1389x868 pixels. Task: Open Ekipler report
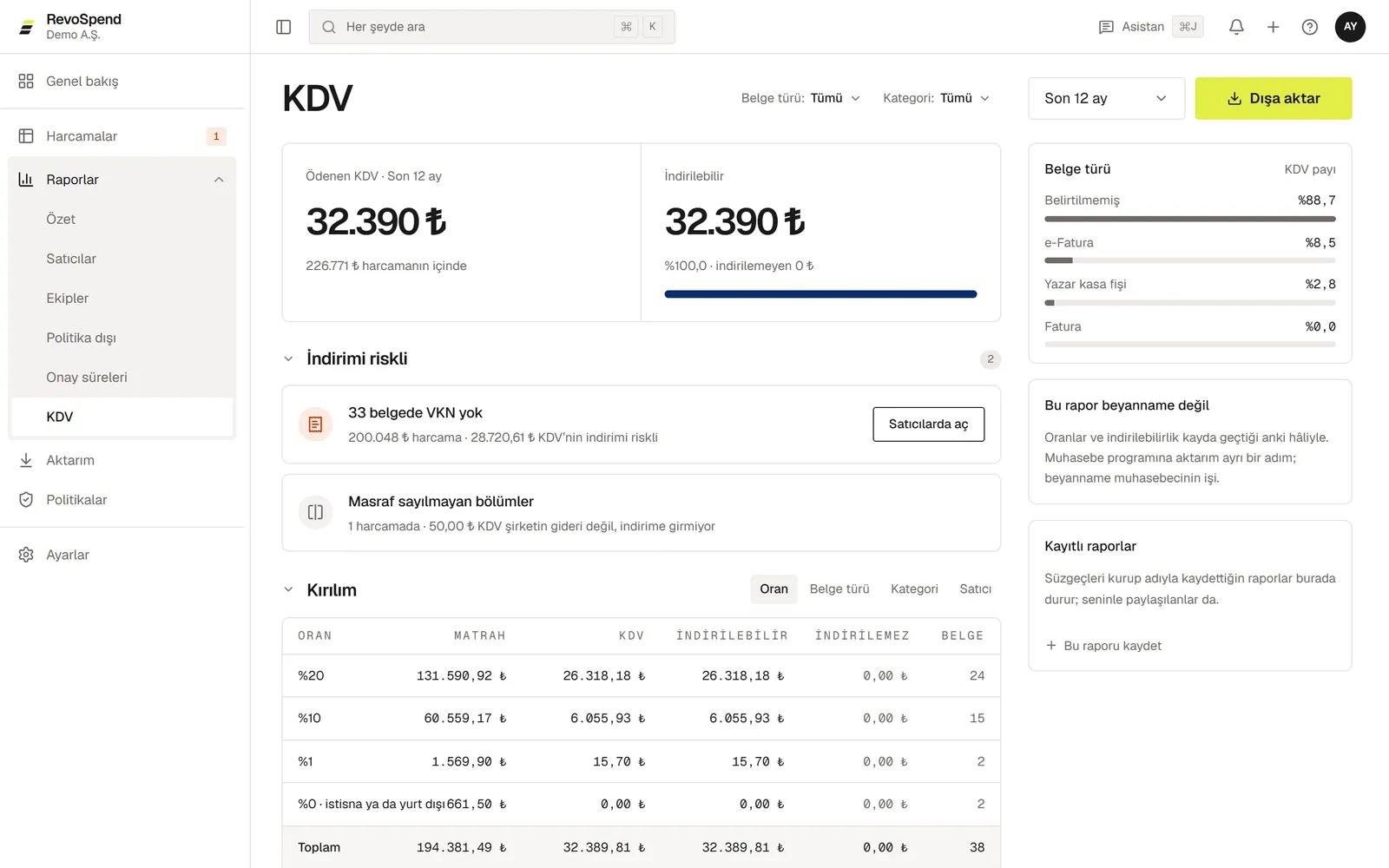tap(122, 298)
